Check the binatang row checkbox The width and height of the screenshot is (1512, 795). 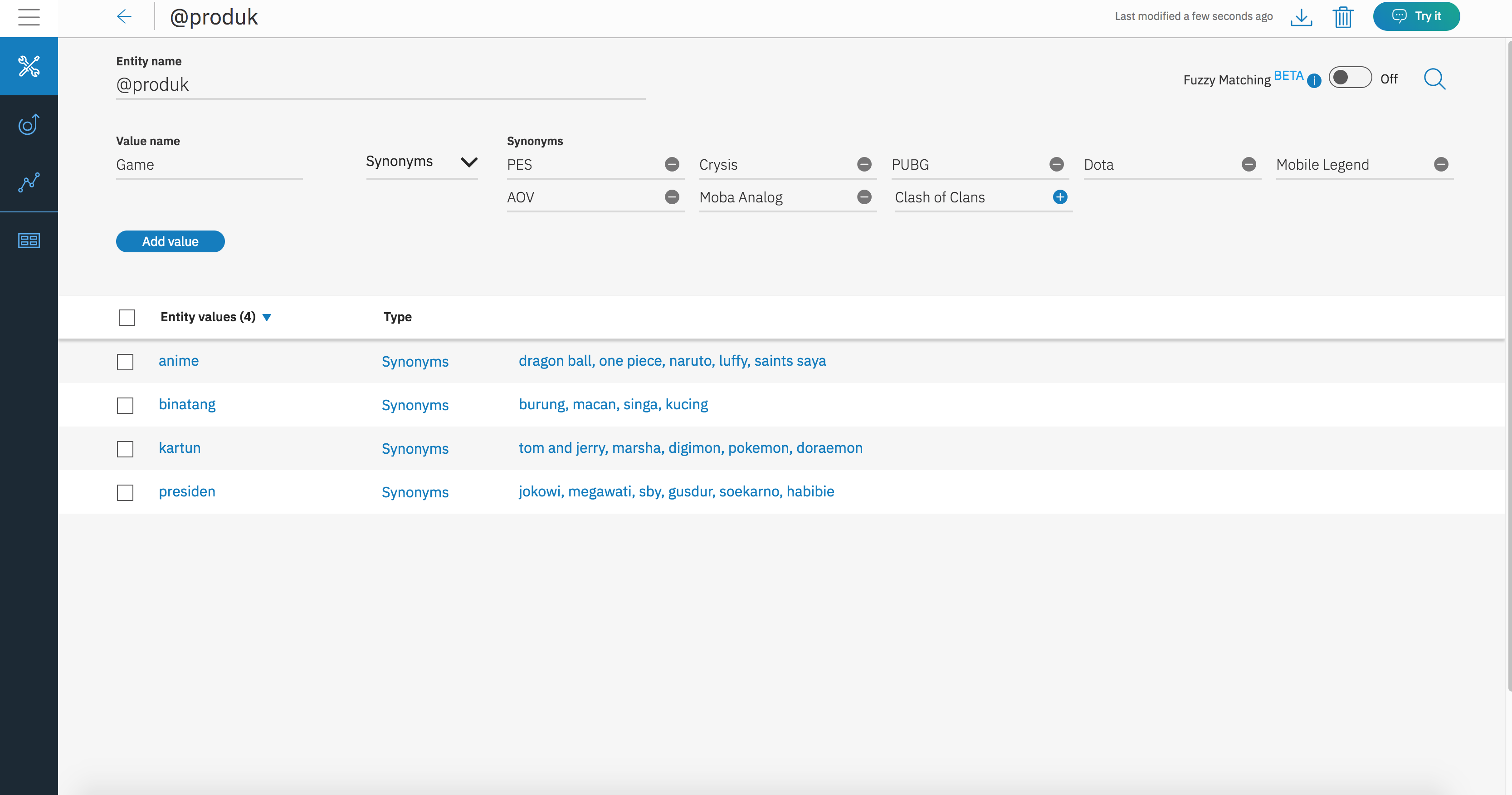click(x=125, y=405)
